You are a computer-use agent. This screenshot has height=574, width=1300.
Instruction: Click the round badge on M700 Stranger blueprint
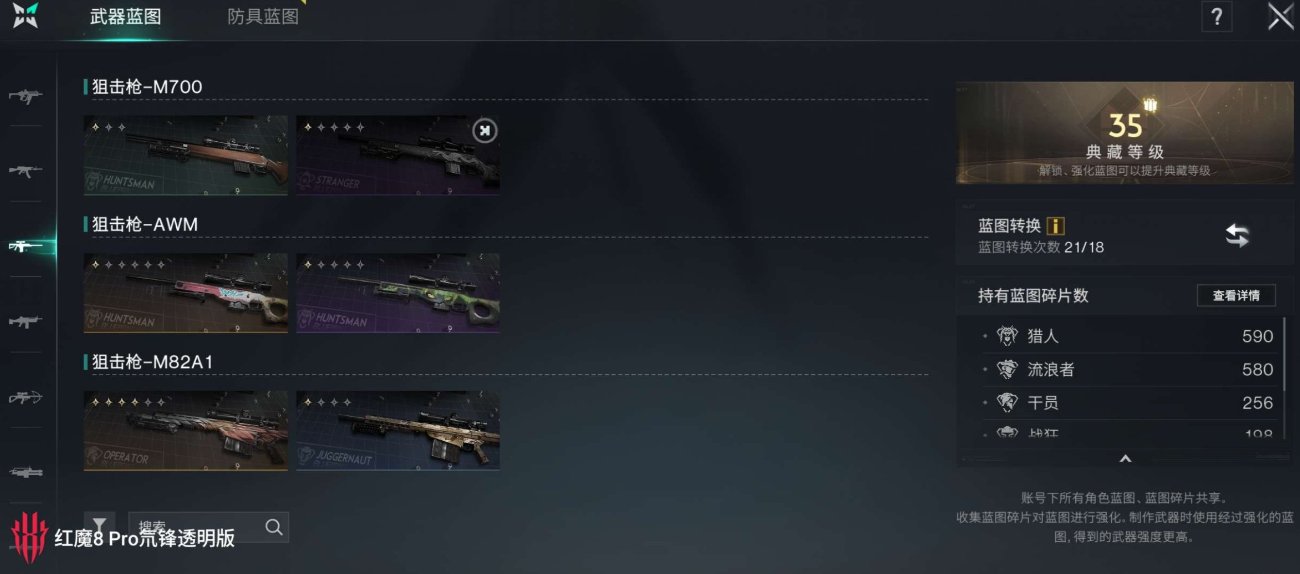[x=484, y=131]
